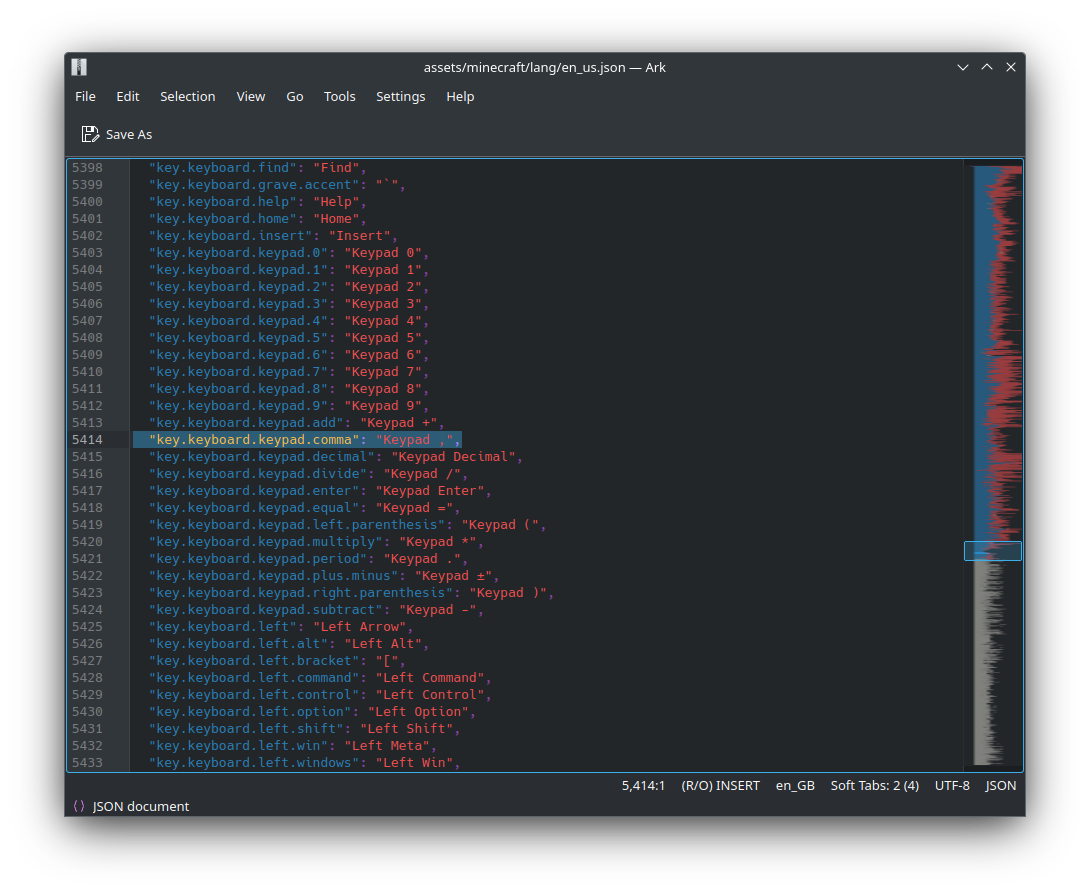Image resolution: width=1090 pixels, height=893 pixels.
Task: Click the "Keypad +" value
Action: [x=399, y=423]
